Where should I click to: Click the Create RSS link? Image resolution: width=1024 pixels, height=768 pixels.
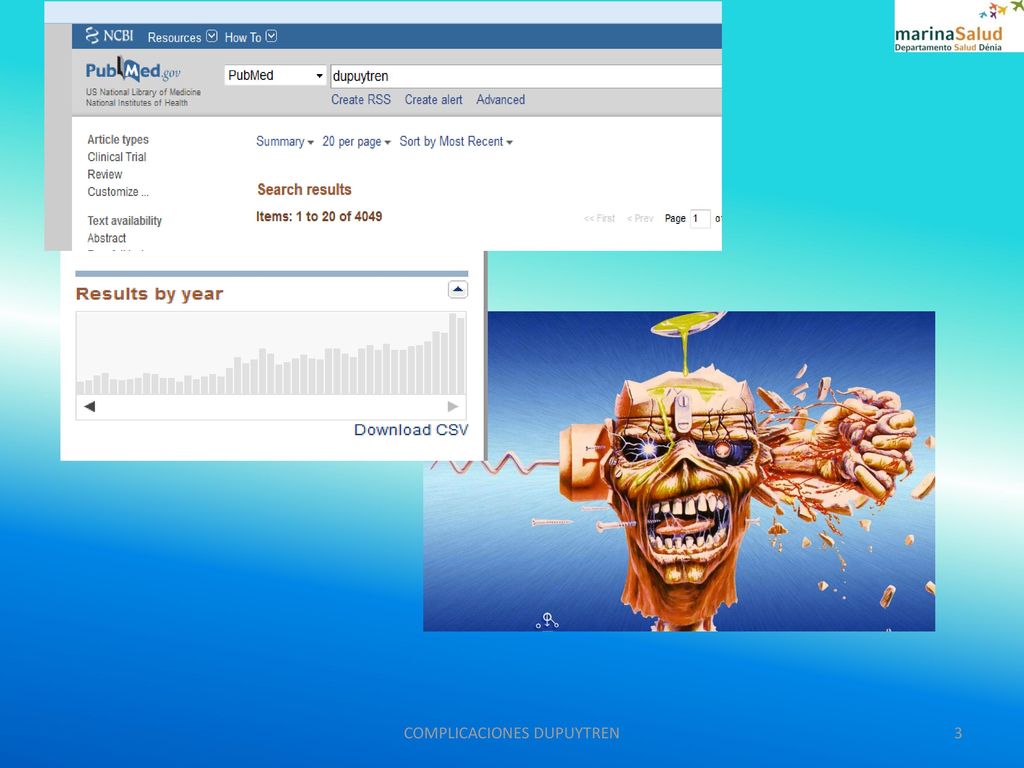coord(360,99)
